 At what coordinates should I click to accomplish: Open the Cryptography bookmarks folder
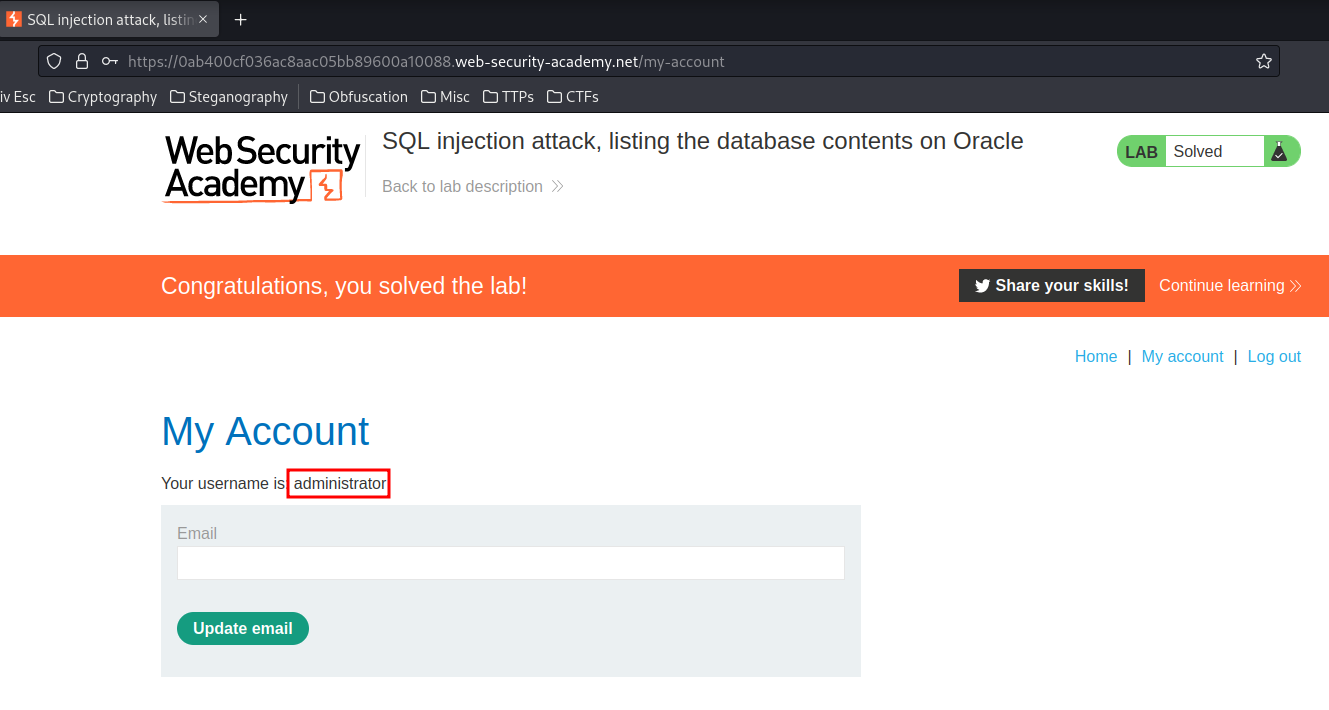(x=103, y=97)
